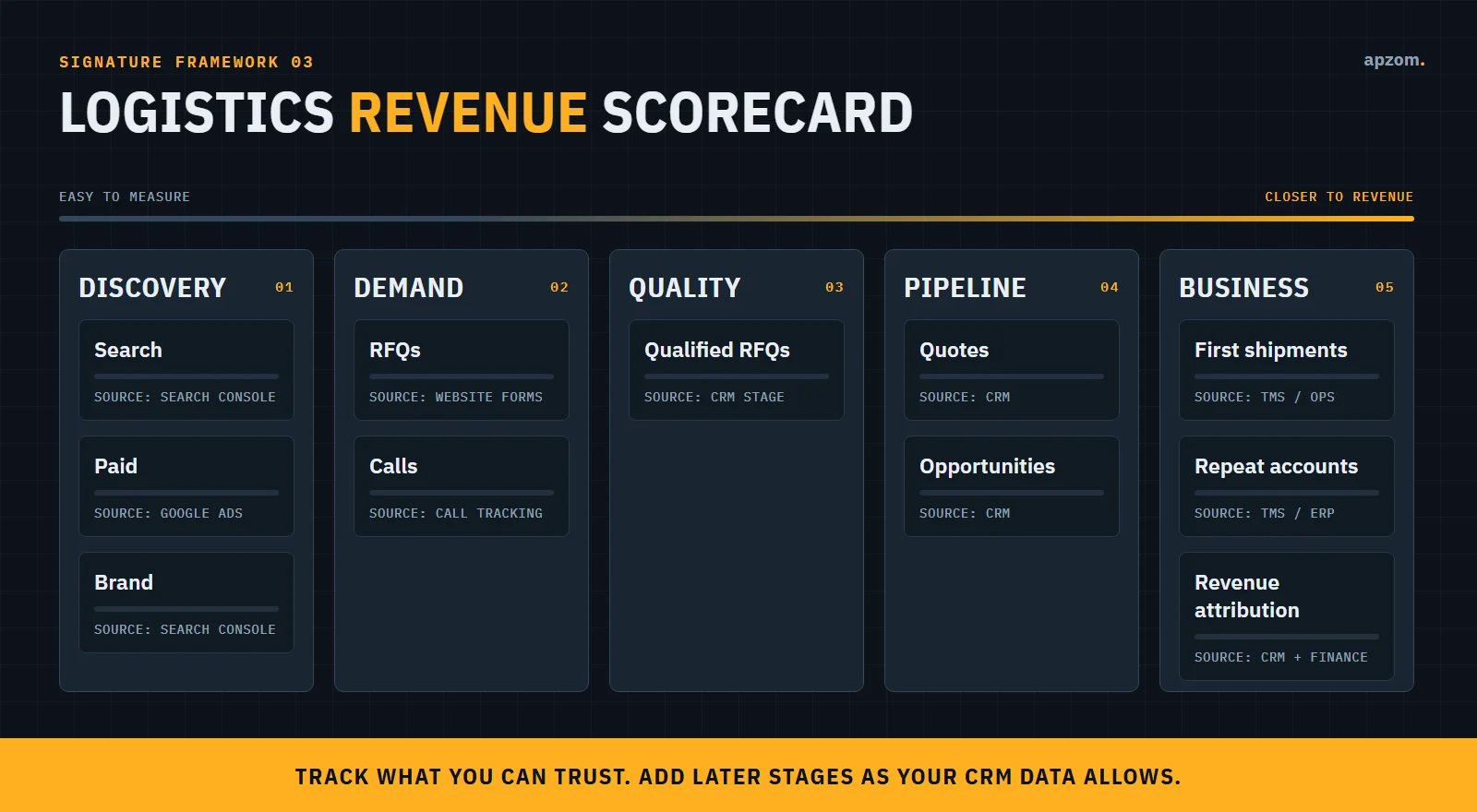Image resolution: width=1477 pixels, height=812 pixels.
Task: Select the source line under the Opportunities title
Action: (x=965, y=513)
